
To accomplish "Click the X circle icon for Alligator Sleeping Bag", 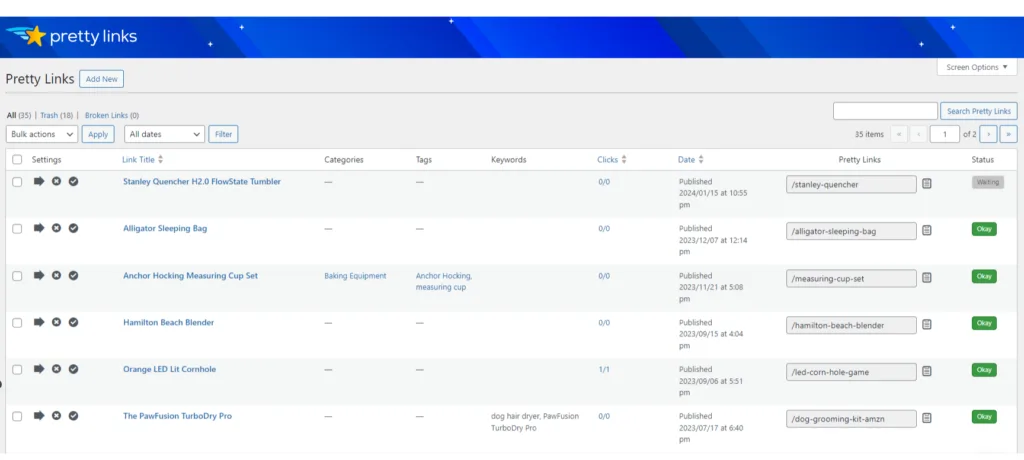I will (56, 229).
